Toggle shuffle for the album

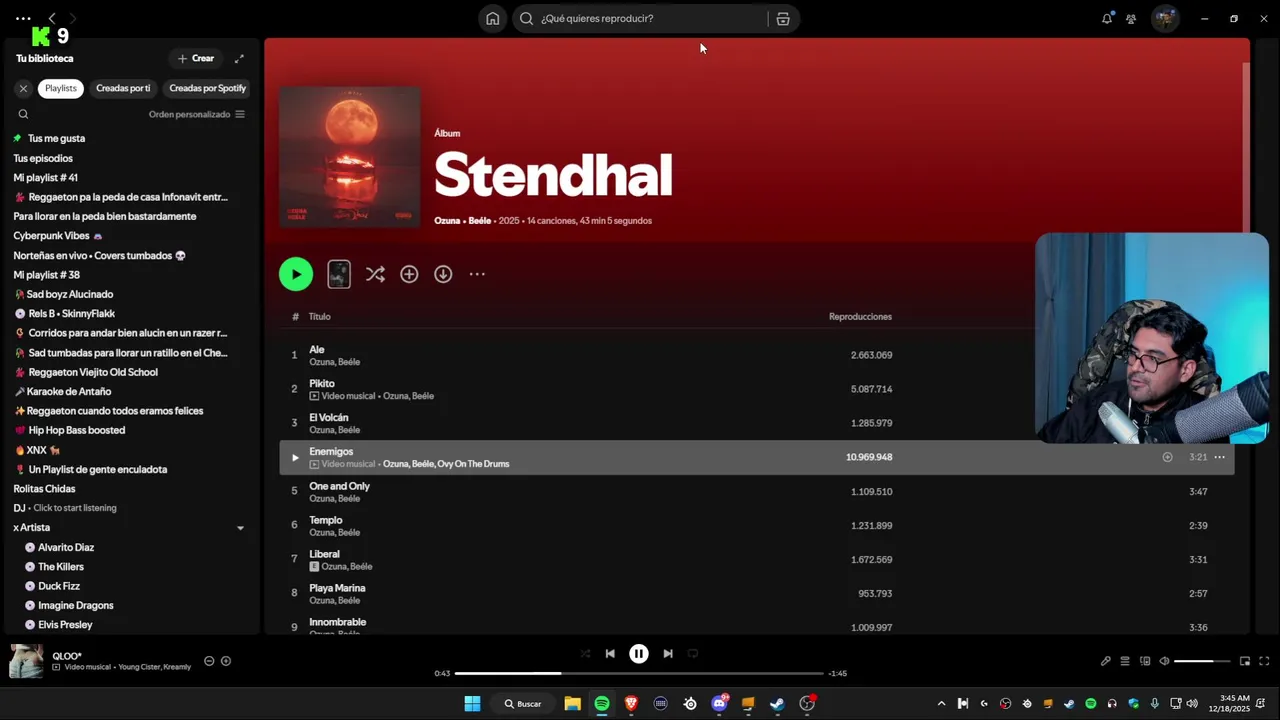375,274
